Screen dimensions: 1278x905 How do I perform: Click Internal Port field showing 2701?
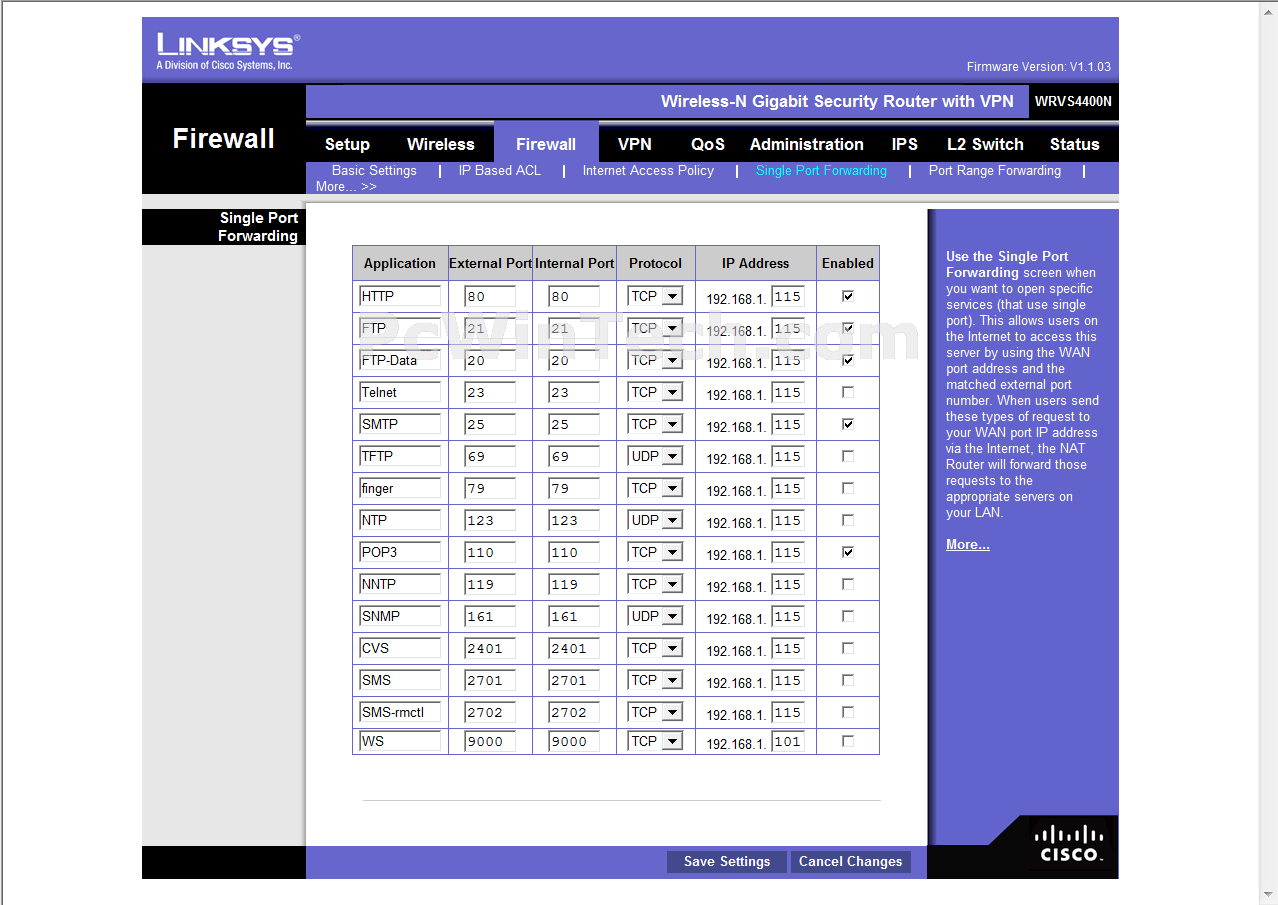(574, 680)
